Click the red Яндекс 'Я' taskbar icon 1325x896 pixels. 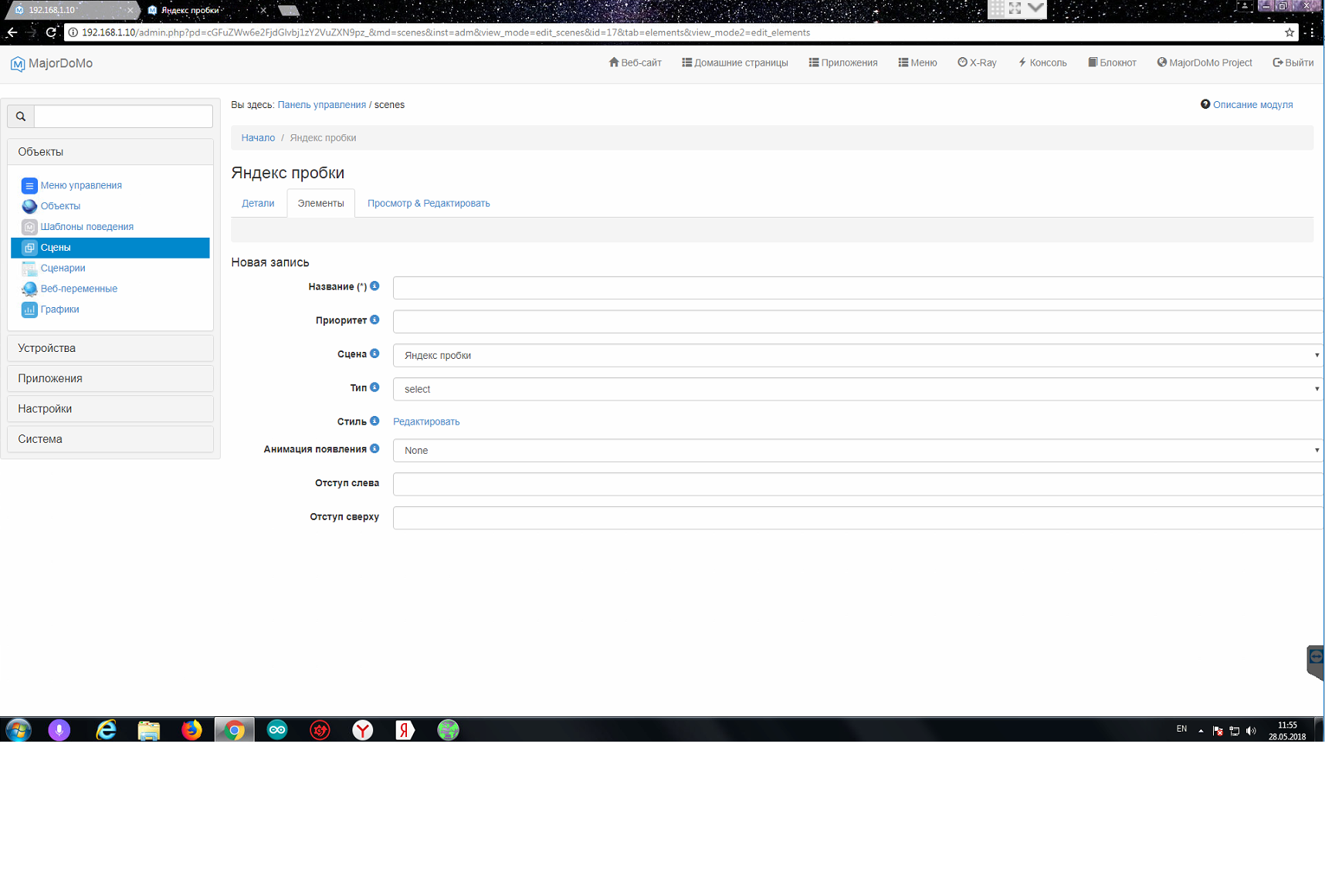(405, 730)
